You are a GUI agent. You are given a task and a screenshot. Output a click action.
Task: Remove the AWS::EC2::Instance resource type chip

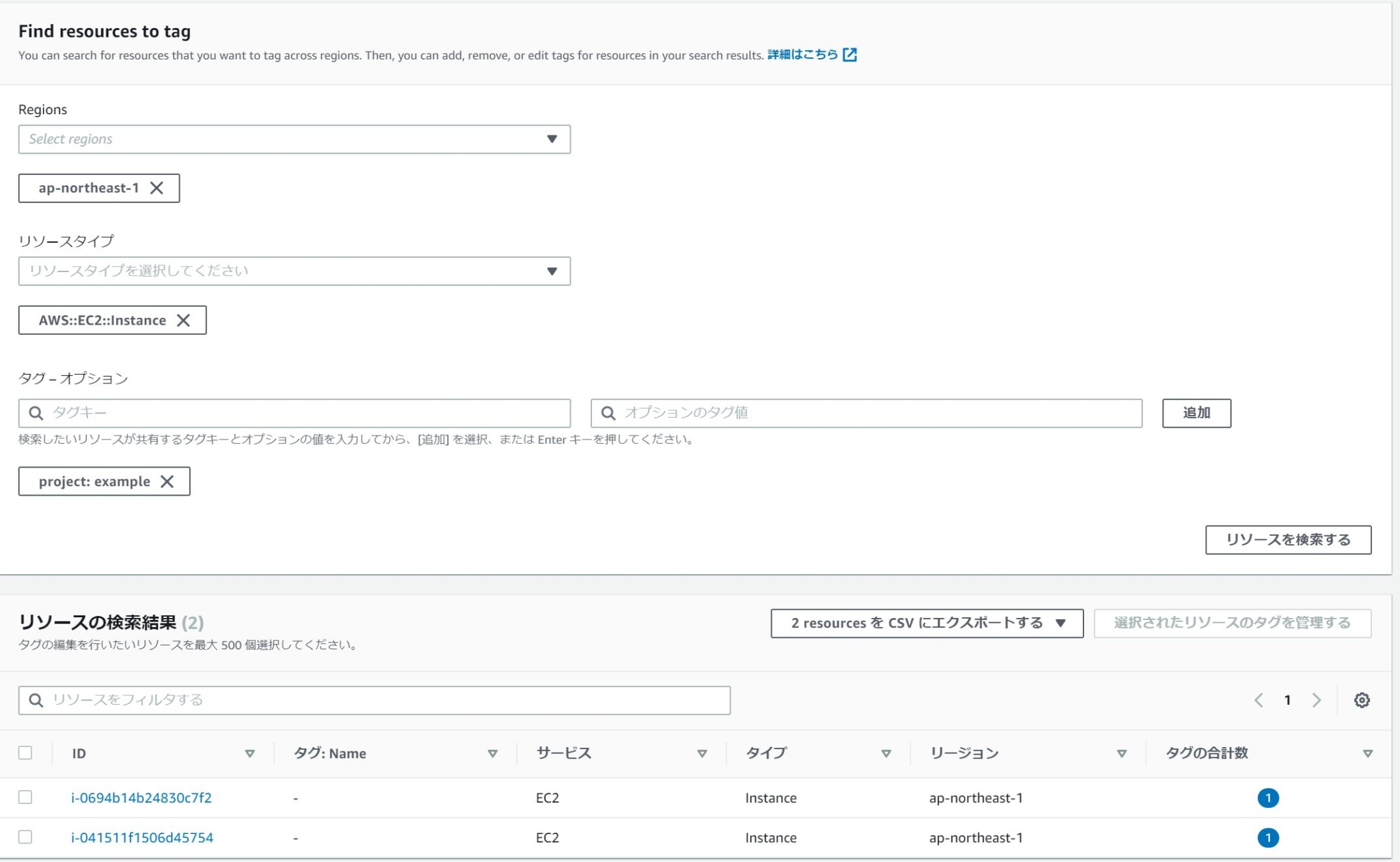point(183,321)
